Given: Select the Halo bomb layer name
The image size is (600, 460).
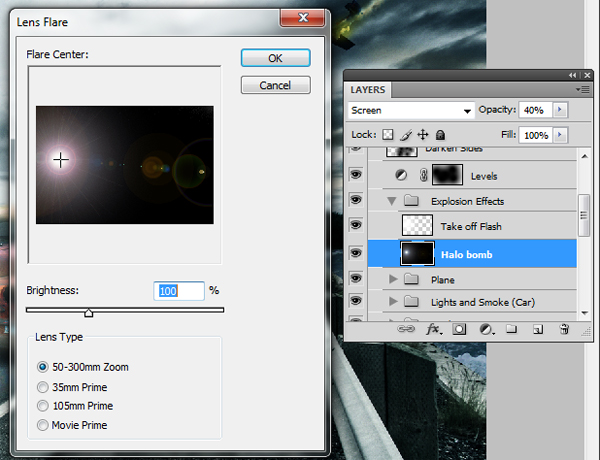Looking at the screenshot, I should (466, 254).
